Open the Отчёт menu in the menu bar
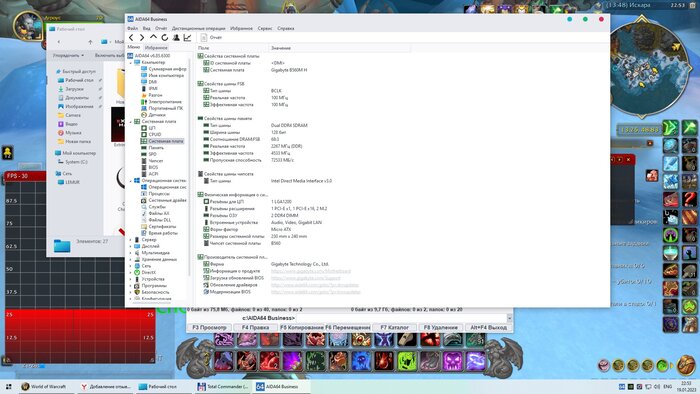The image size is (700, 394). coord(161,28)
